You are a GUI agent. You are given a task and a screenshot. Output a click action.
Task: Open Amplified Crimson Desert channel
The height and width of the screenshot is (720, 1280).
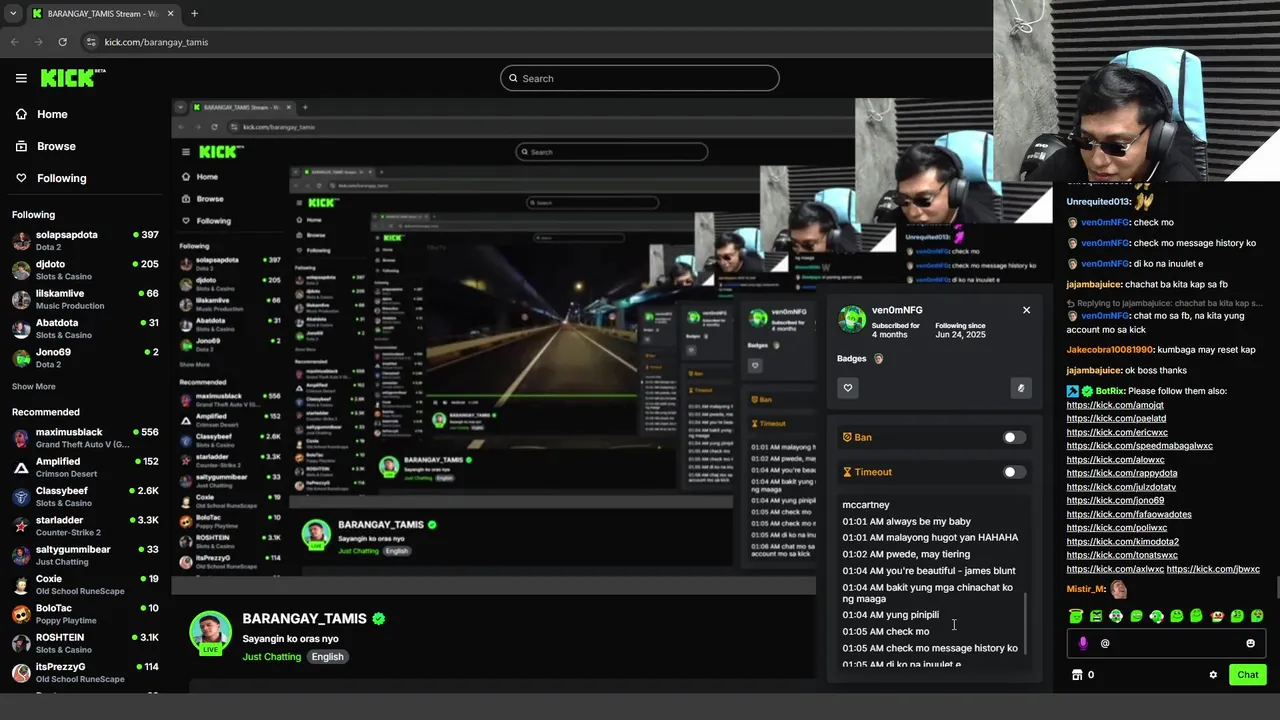[x=85, y=467]
